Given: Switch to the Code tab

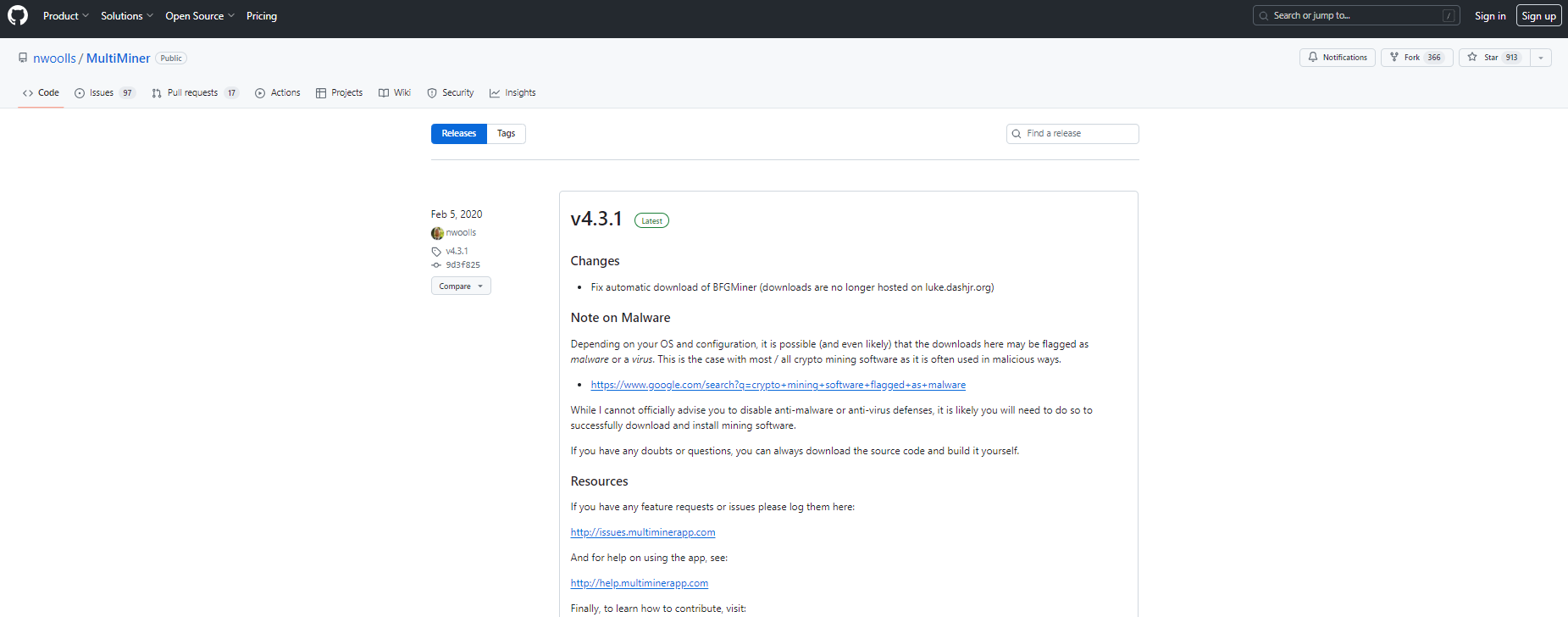Looking at the screenshot, I should pos(41,93).
